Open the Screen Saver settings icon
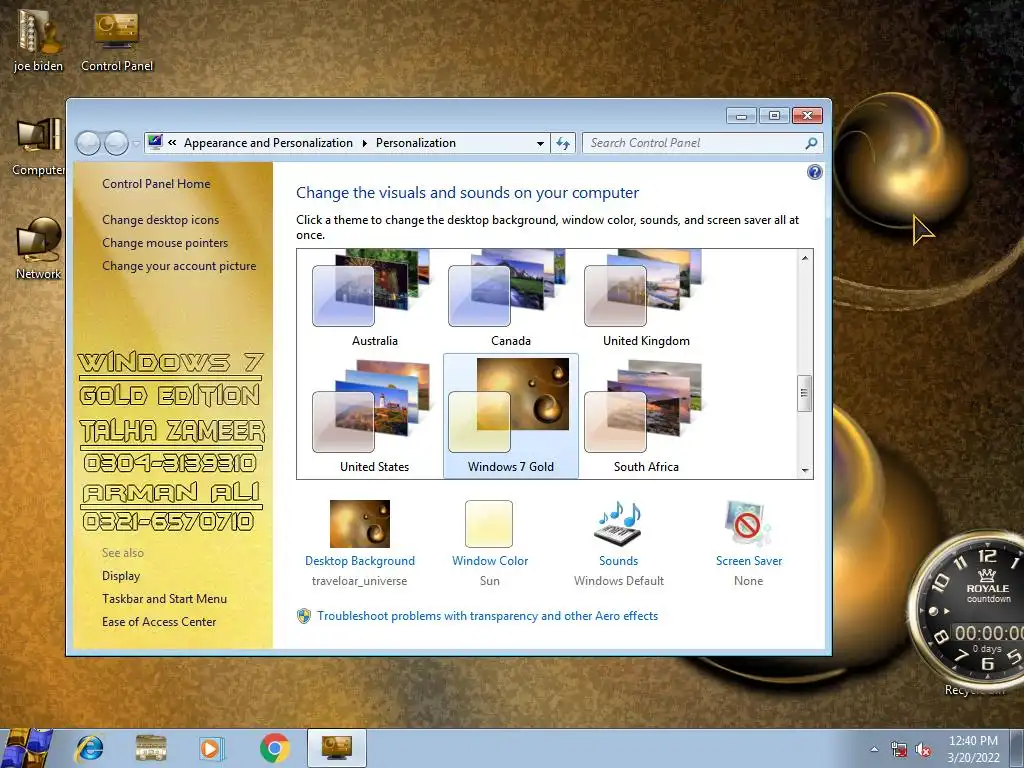Viewport: 1024px width, 768px height. (748, 524)
